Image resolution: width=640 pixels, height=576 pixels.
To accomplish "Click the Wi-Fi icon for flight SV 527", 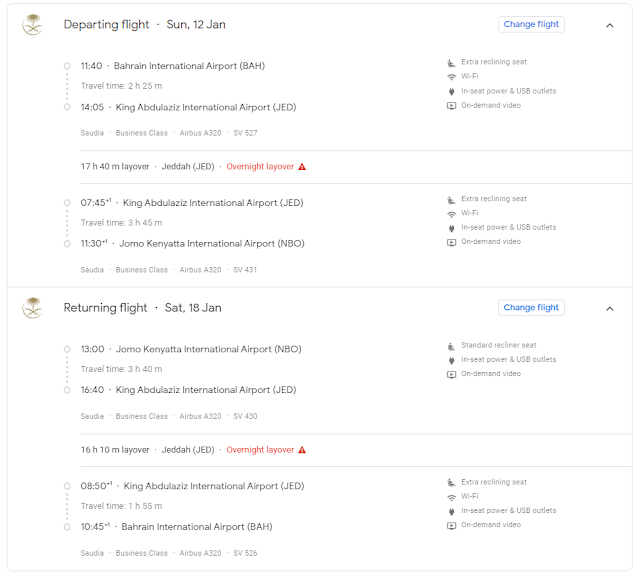I will click(451, 76).
